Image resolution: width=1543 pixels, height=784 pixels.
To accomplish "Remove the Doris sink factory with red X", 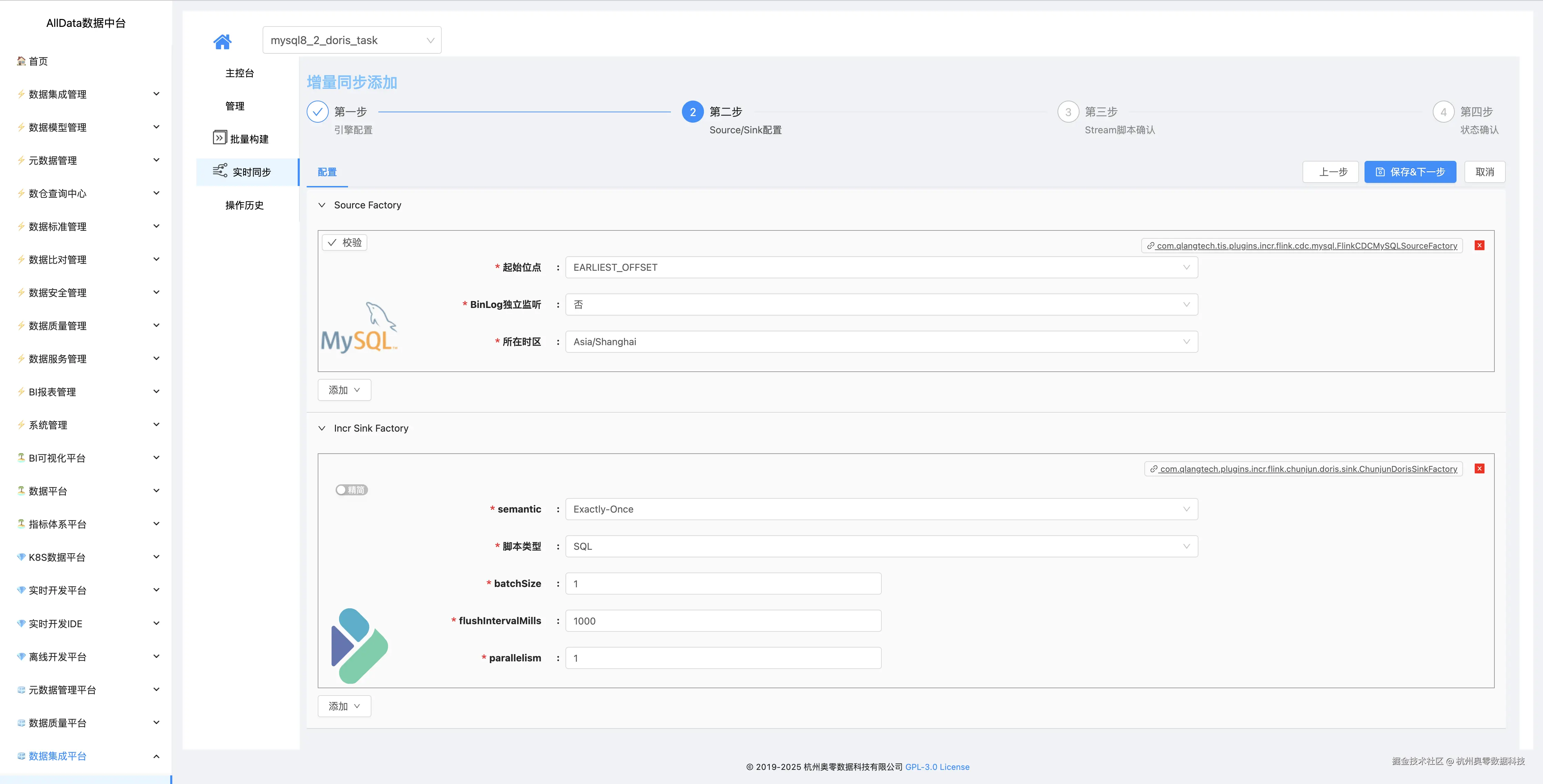I will [1479, 468].
